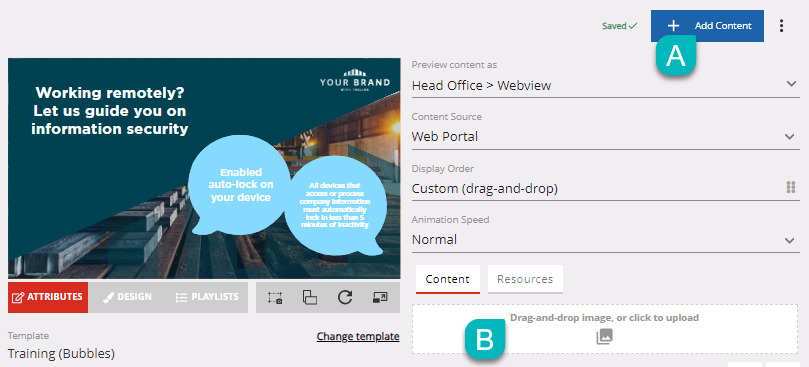Screen dimensions: 809x367
Task: Click the image upload icon in drop zone
Action: [605, 337]
